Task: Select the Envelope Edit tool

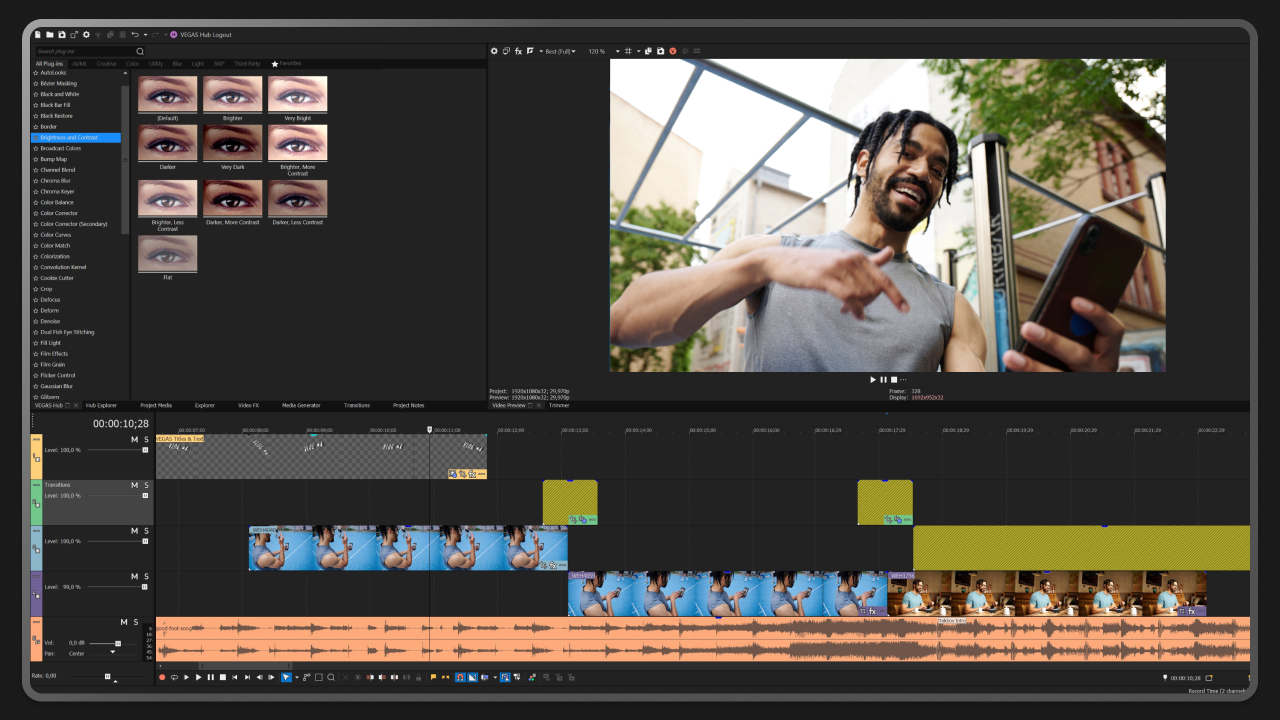Action: [305, 677]
